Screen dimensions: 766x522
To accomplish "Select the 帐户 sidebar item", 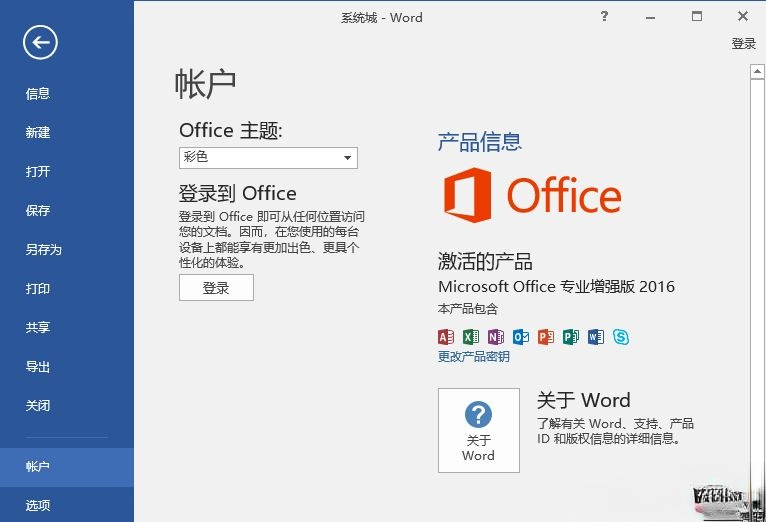I will pyautogui.click(x=67, y=467).
